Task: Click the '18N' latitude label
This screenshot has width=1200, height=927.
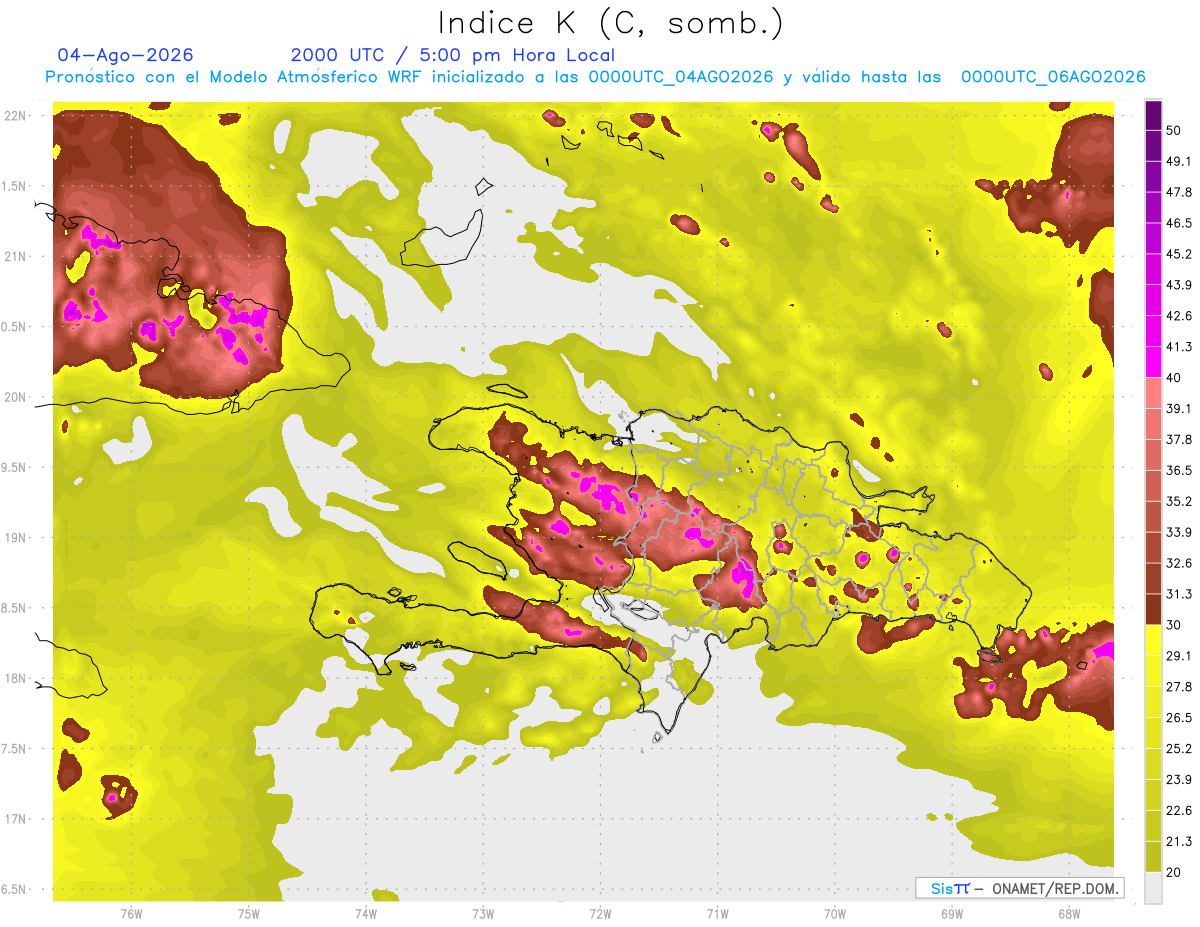Action: pyautogui.click(x=16, y=679)
